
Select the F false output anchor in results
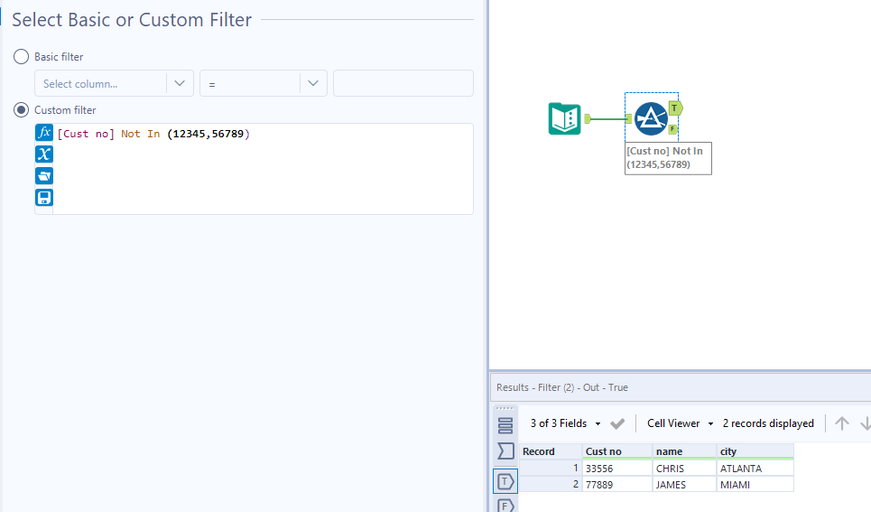pos(505,506)
